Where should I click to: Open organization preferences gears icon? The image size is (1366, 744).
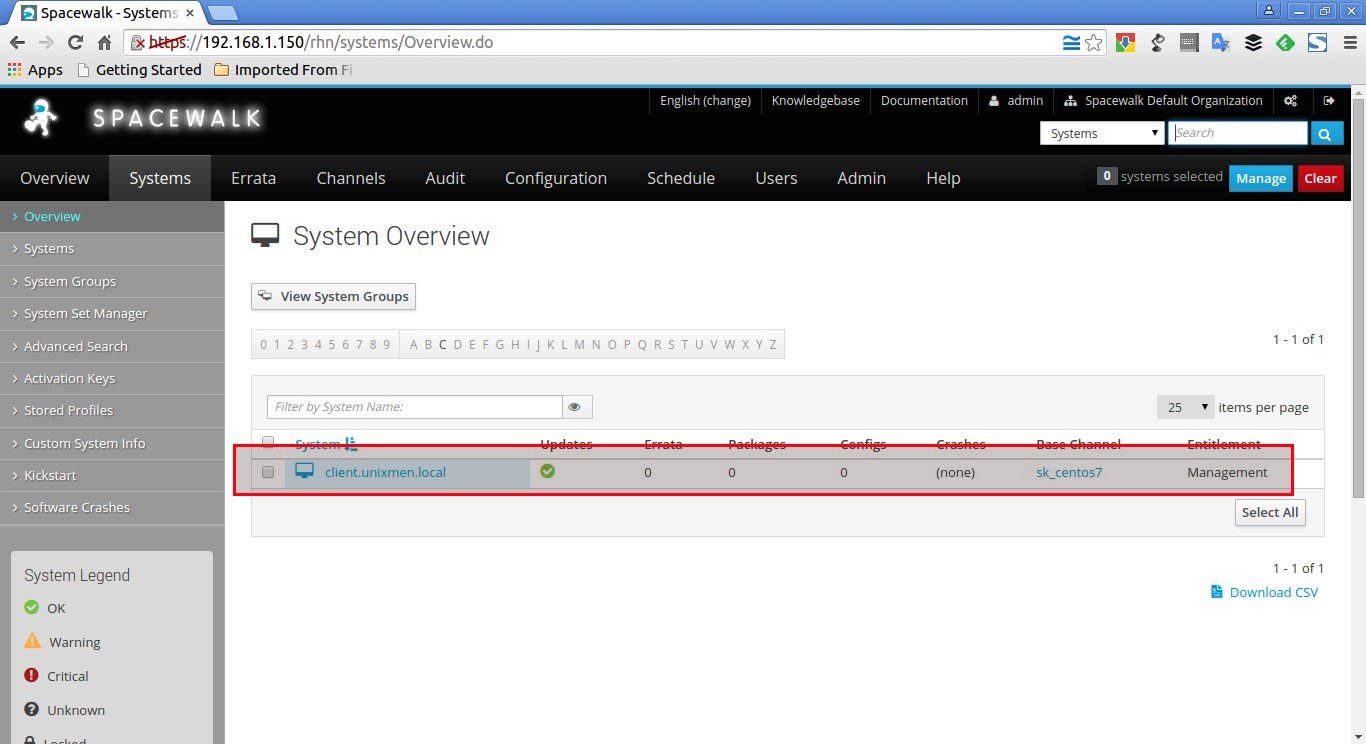pyautogui.click(x=1291, y=101)
